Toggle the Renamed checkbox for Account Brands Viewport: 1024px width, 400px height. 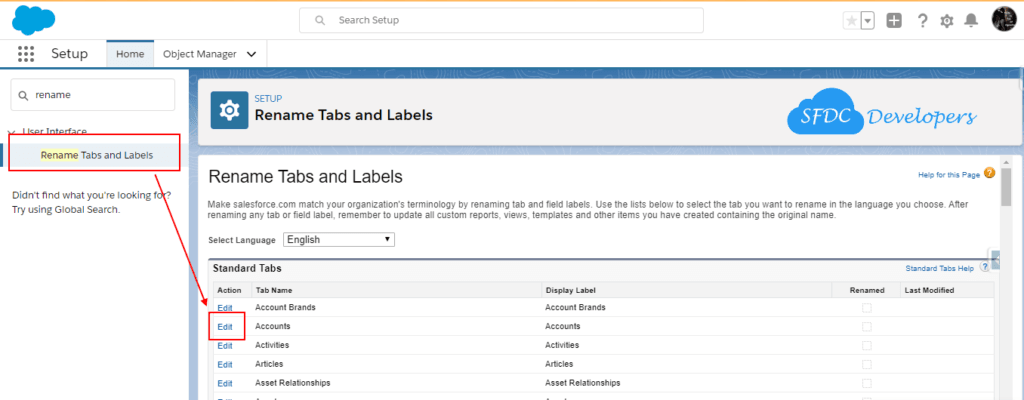click(x=867, y=307)
